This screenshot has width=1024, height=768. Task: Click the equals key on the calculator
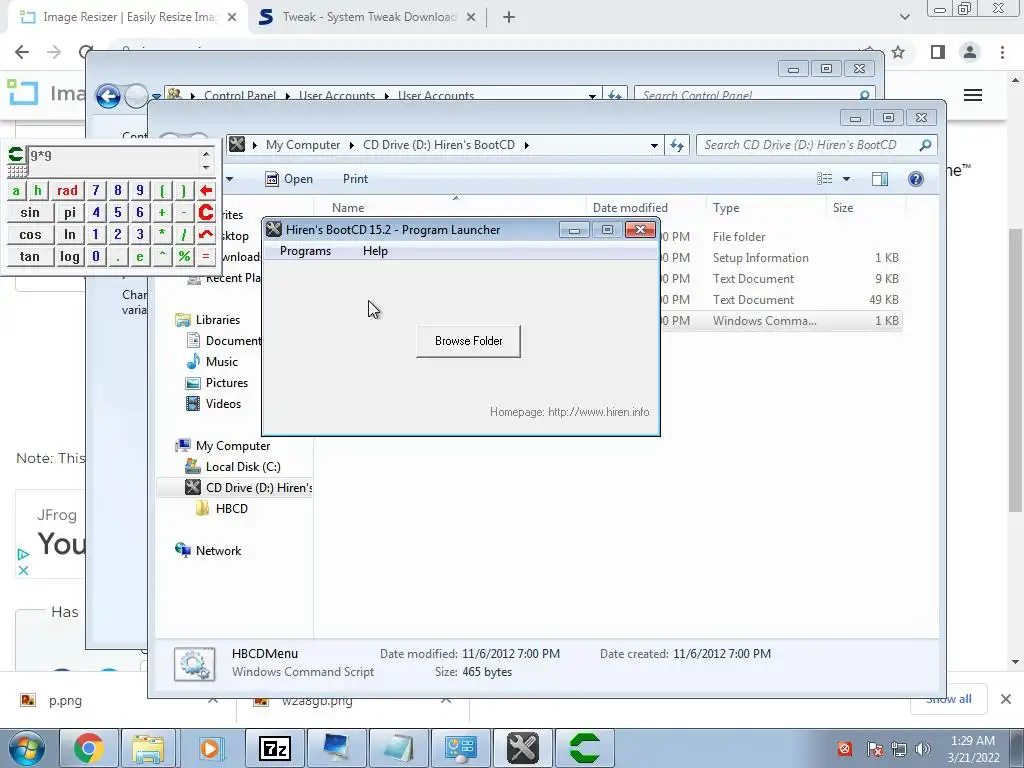206,257
